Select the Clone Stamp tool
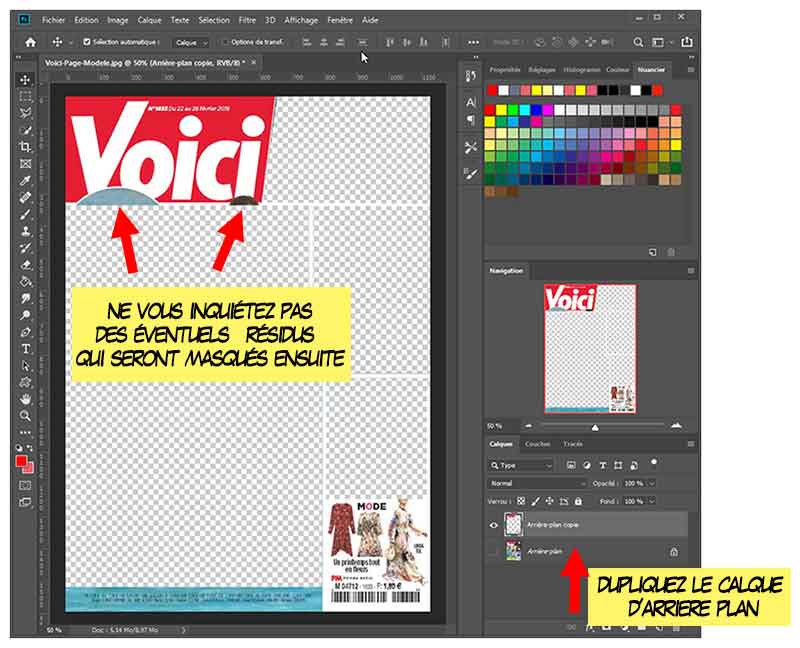Image resolution: width=800 pixels, height=648 pixels. (24, 231)
